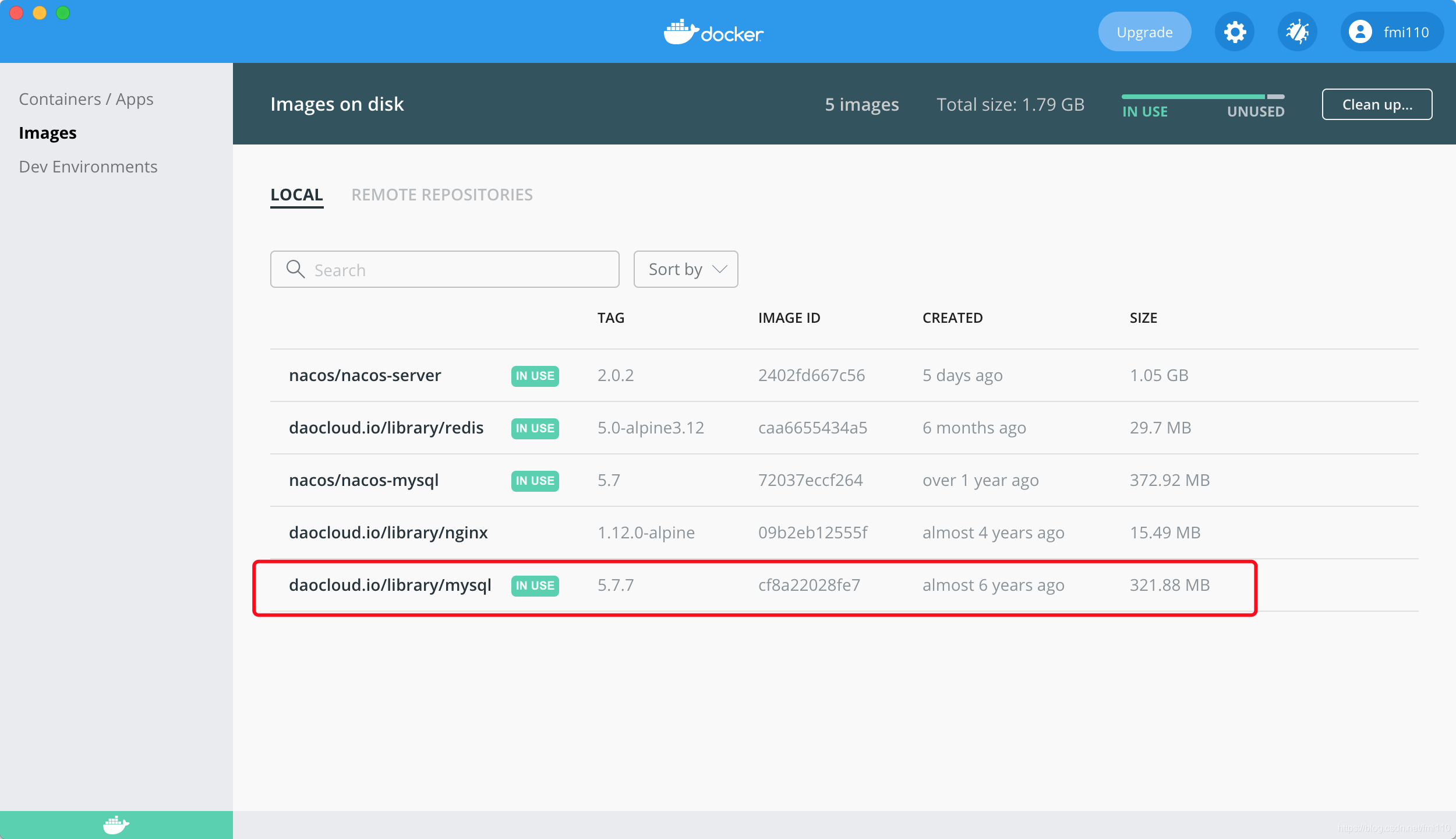
Task: Open Containers / Apps in sidebar
Action: pyautogui.click(x=86, y=99)
